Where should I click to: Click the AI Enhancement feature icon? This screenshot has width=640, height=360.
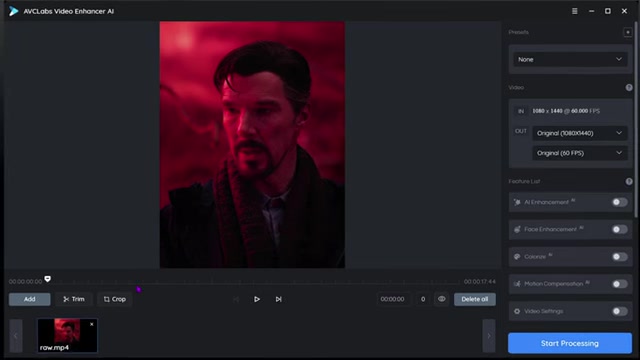pos(517,202)
